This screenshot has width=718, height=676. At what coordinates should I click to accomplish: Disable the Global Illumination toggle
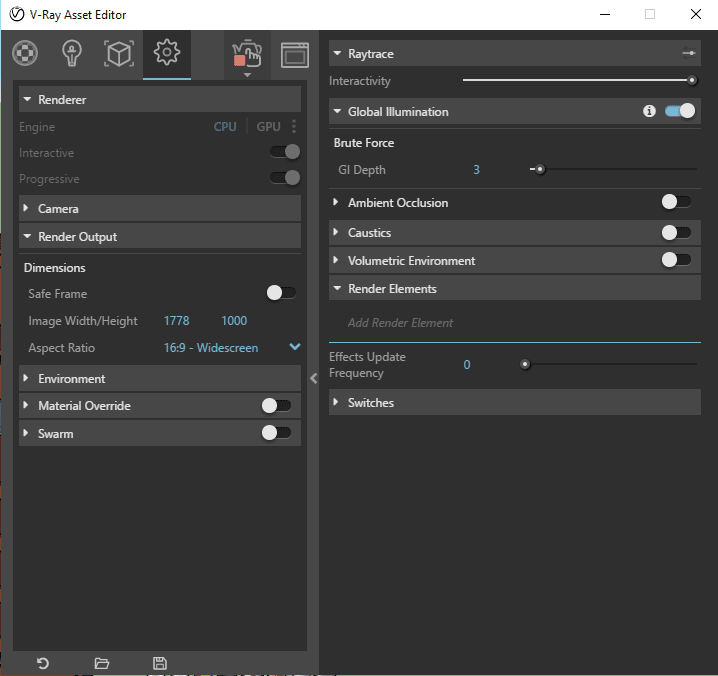pyautogui.click(x=680, y=111)
